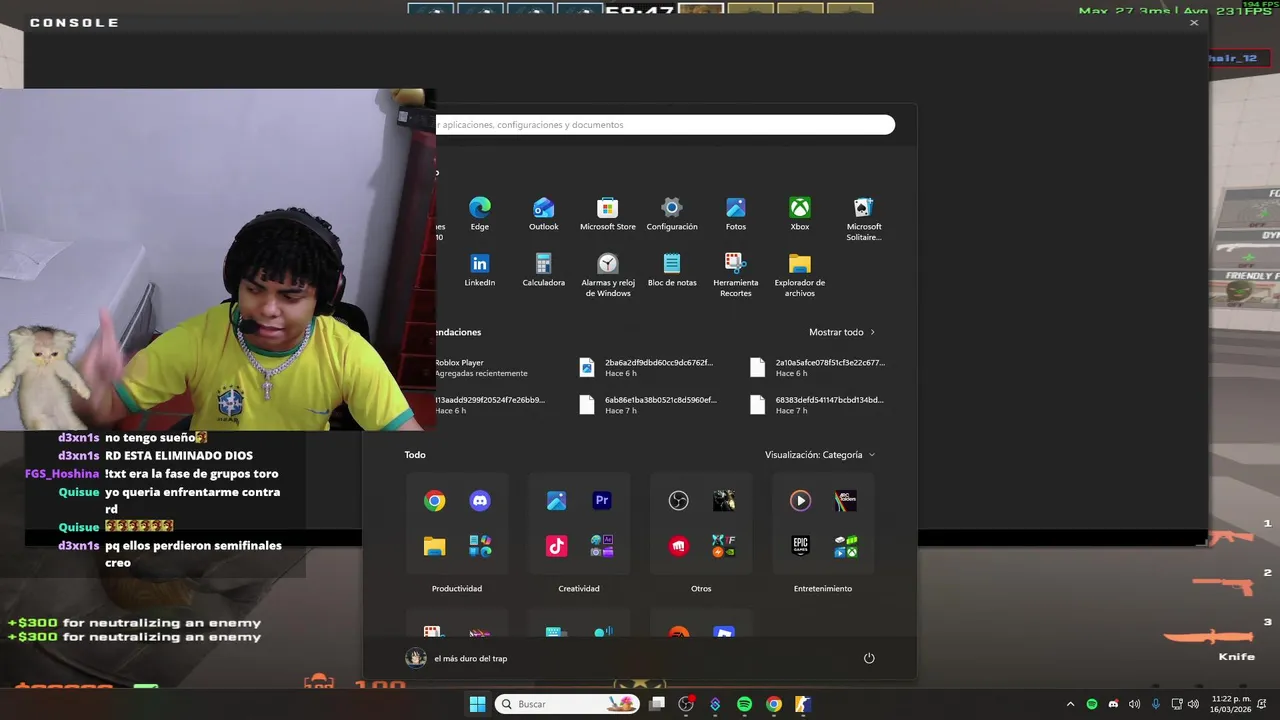Open Calculadora app
This screenshot has width=1280, height=720.
point(544,270)
